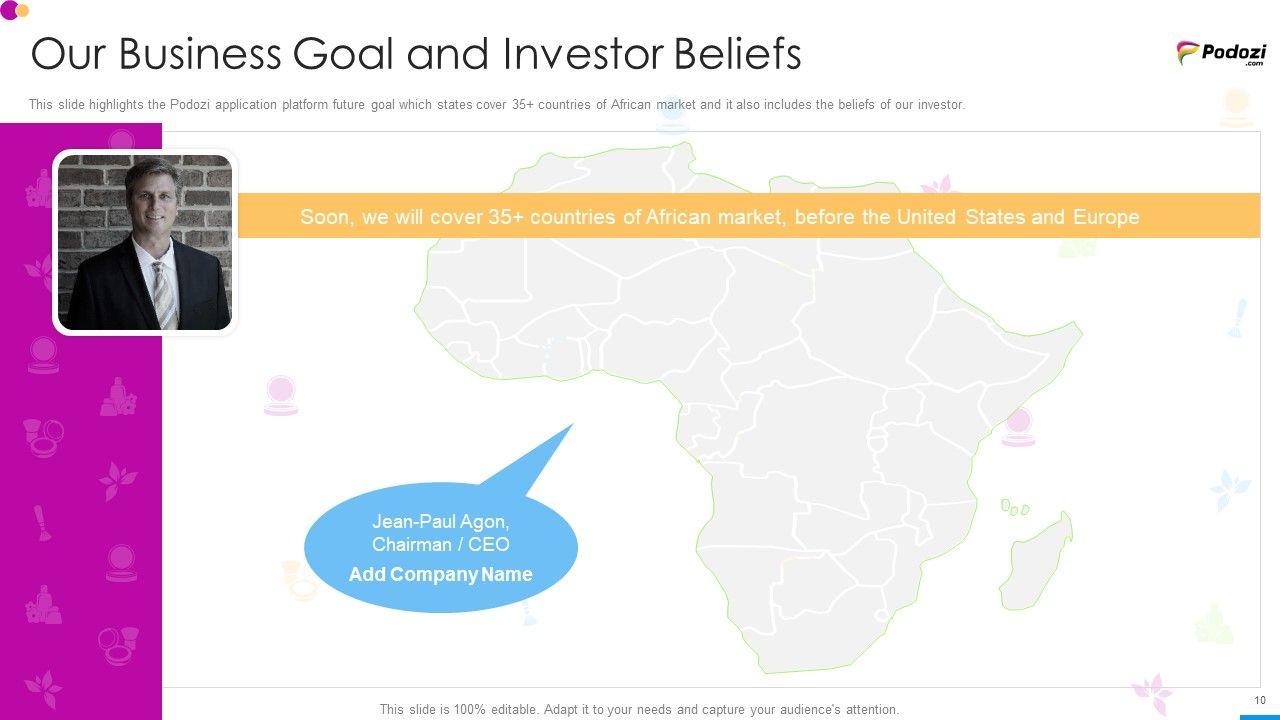Select the white makeup brush icon in purple sidebar
The width and height of the screenshot is (1280, 720).
(x=42, y=522)
